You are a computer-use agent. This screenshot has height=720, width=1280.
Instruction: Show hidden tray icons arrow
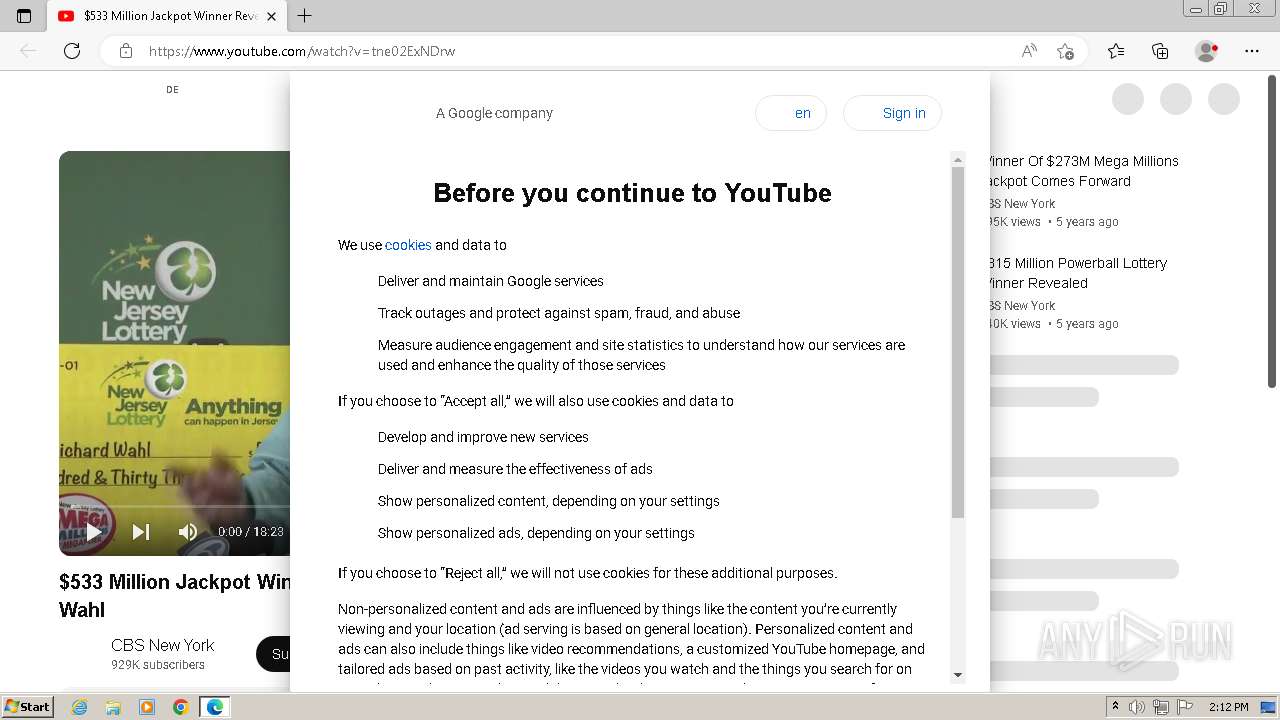coord(1115,707)
